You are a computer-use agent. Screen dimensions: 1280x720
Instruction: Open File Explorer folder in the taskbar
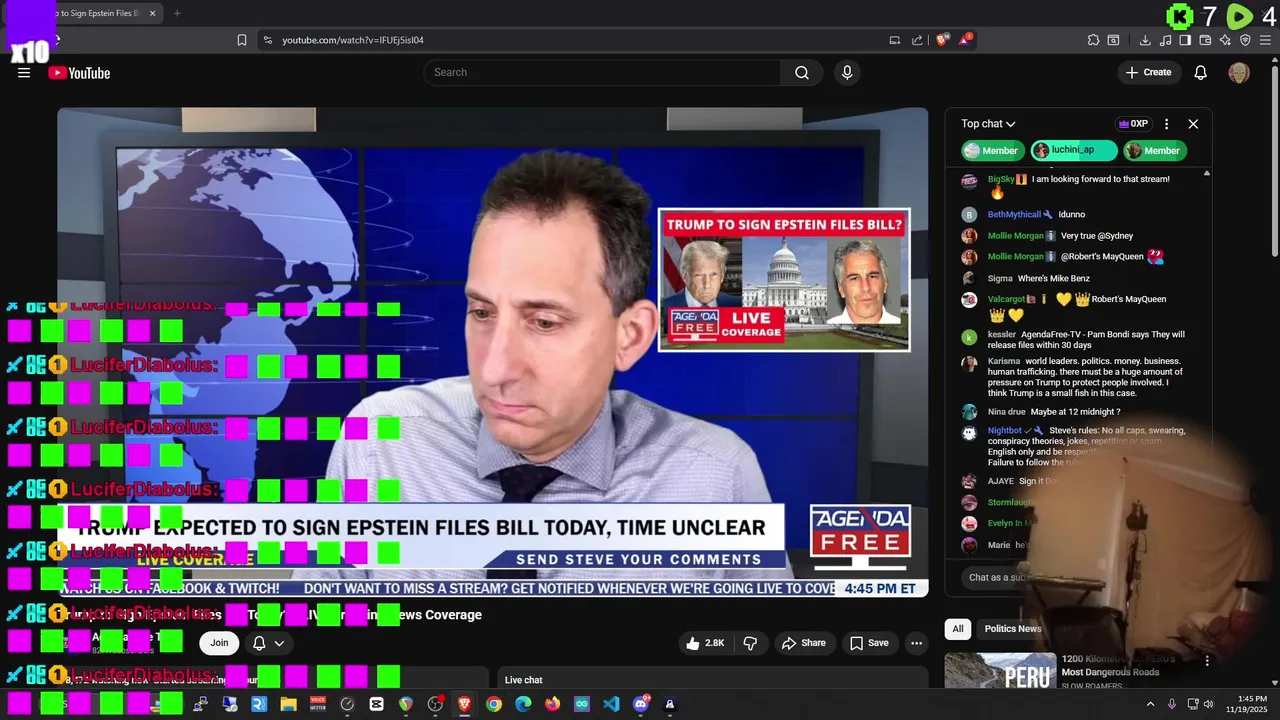(x=288, y=704)
